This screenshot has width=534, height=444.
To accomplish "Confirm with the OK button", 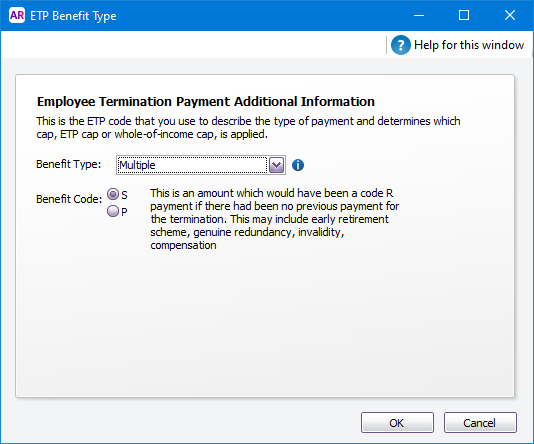I will pos(397,423).
